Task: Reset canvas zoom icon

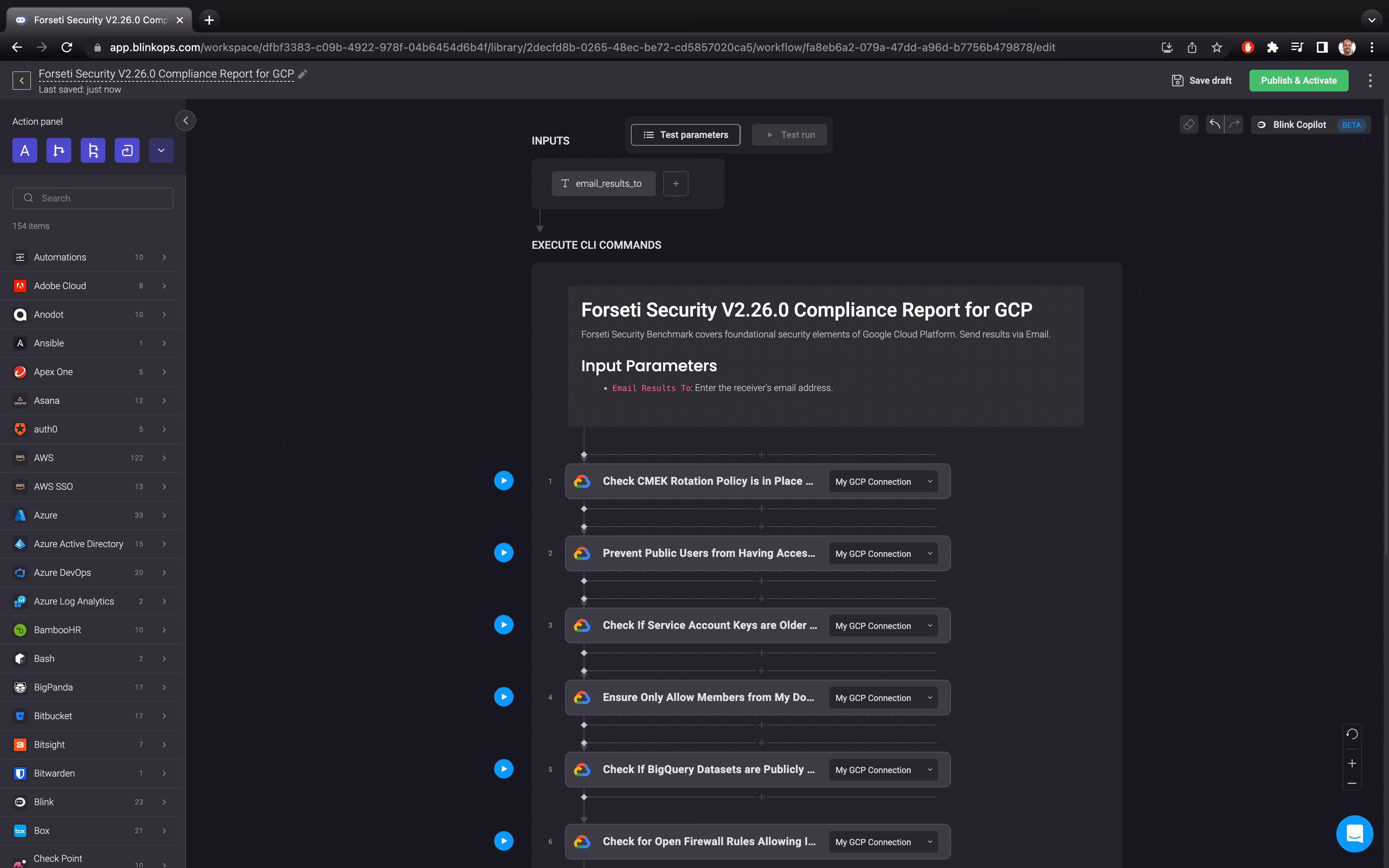Action: 1352,734
